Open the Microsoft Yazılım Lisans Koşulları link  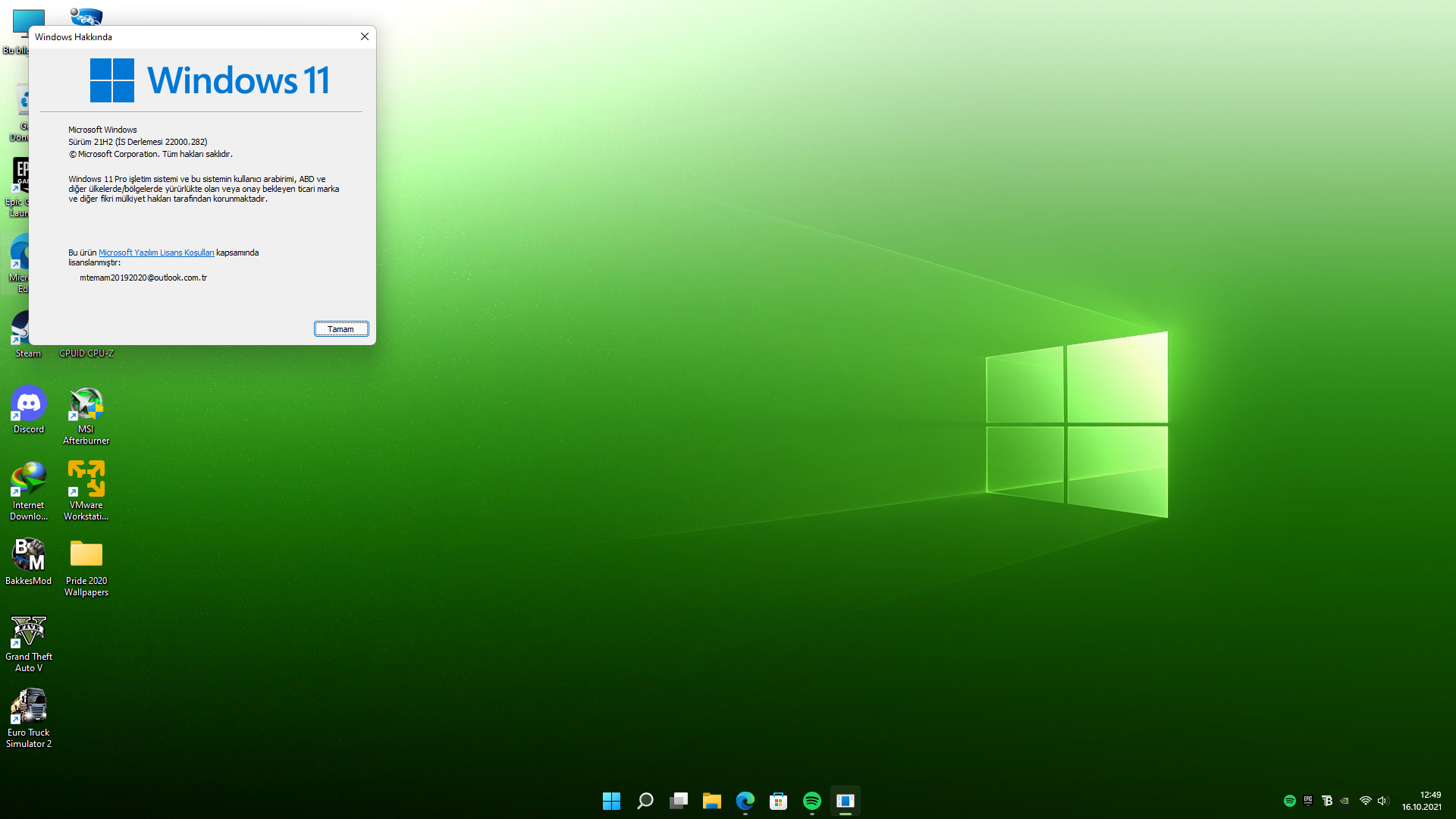point(156,253)
